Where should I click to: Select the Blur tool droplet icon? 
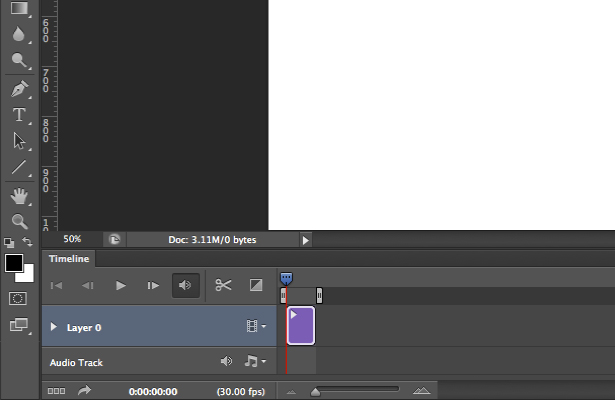pos(18,34)
